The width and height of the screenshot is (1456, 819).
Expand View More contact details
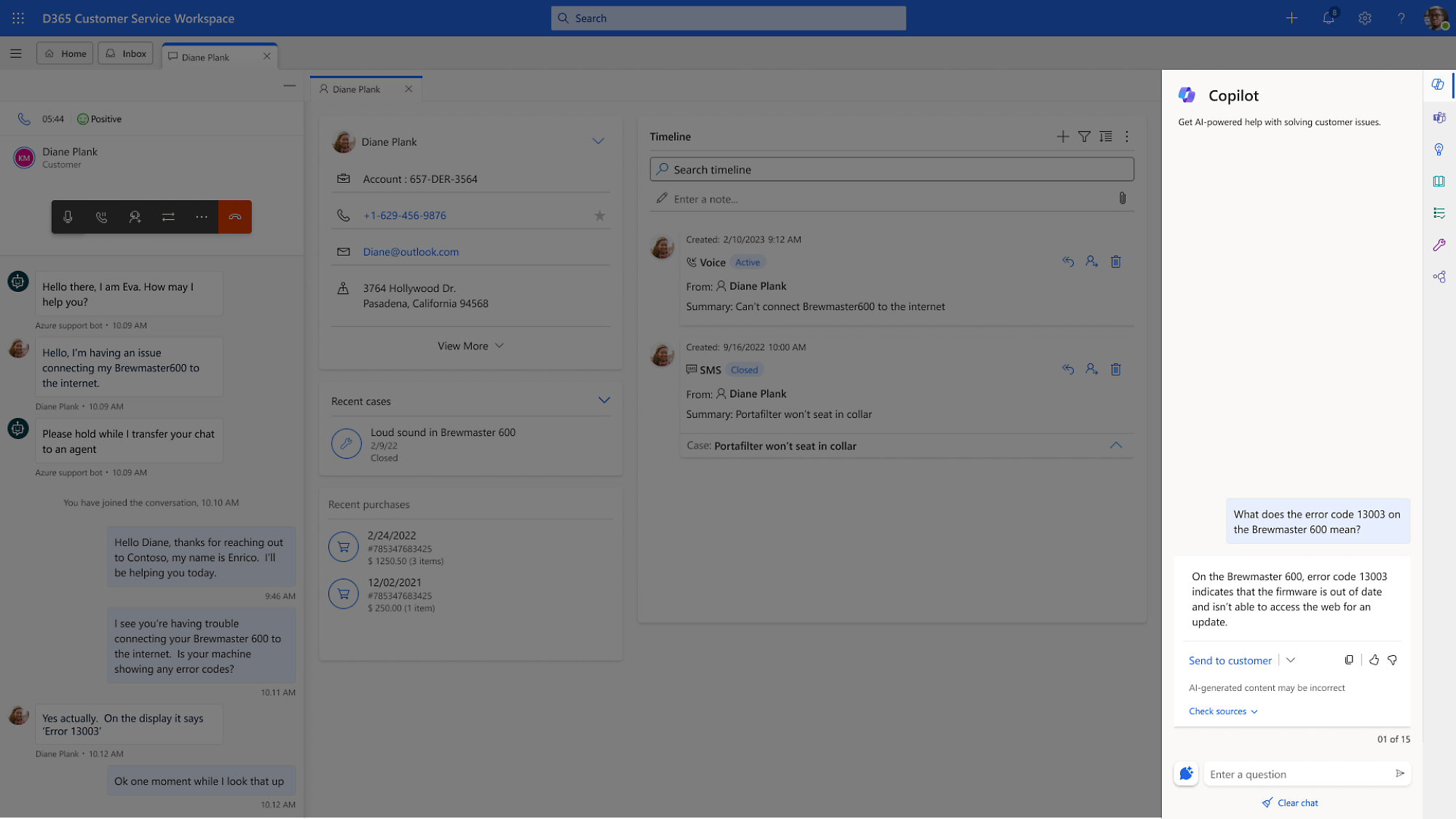tap(471, 345)
